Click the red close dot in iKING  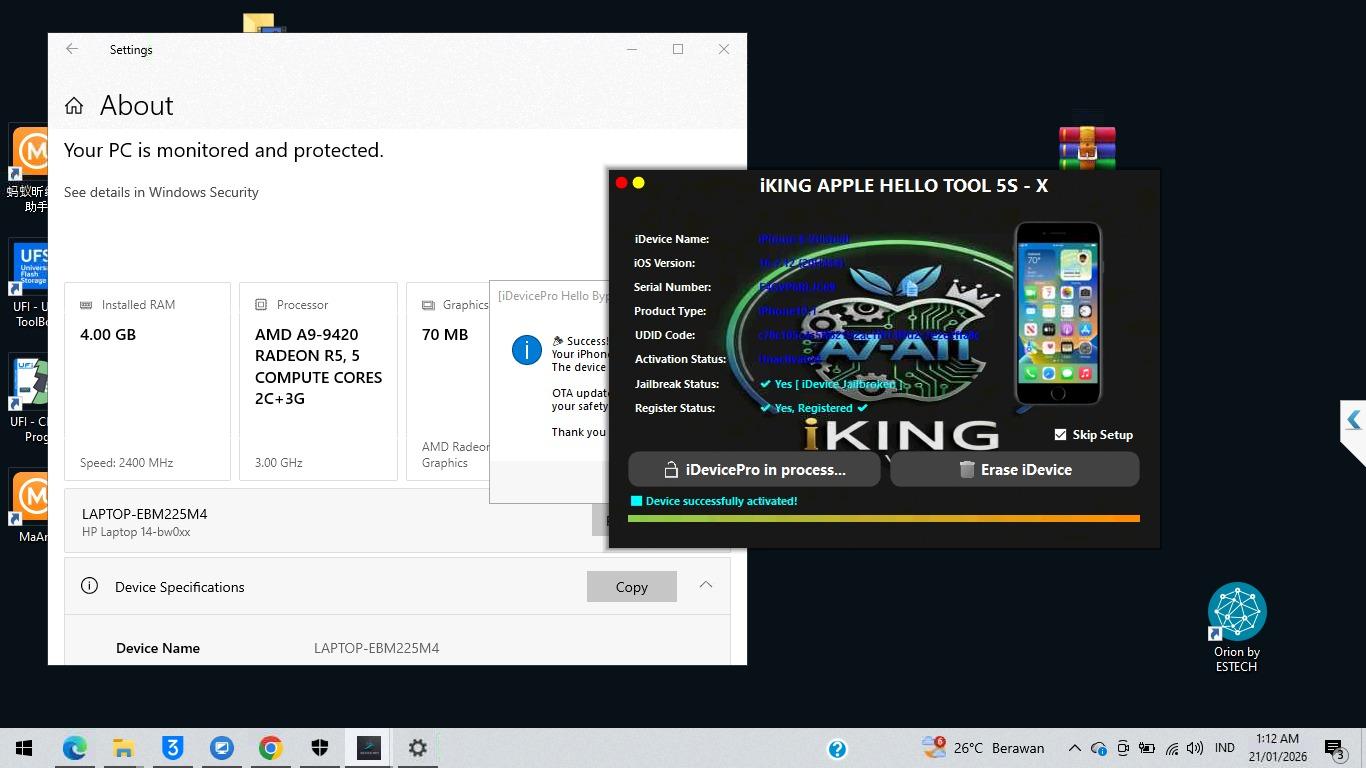click(x=621, y=183)
